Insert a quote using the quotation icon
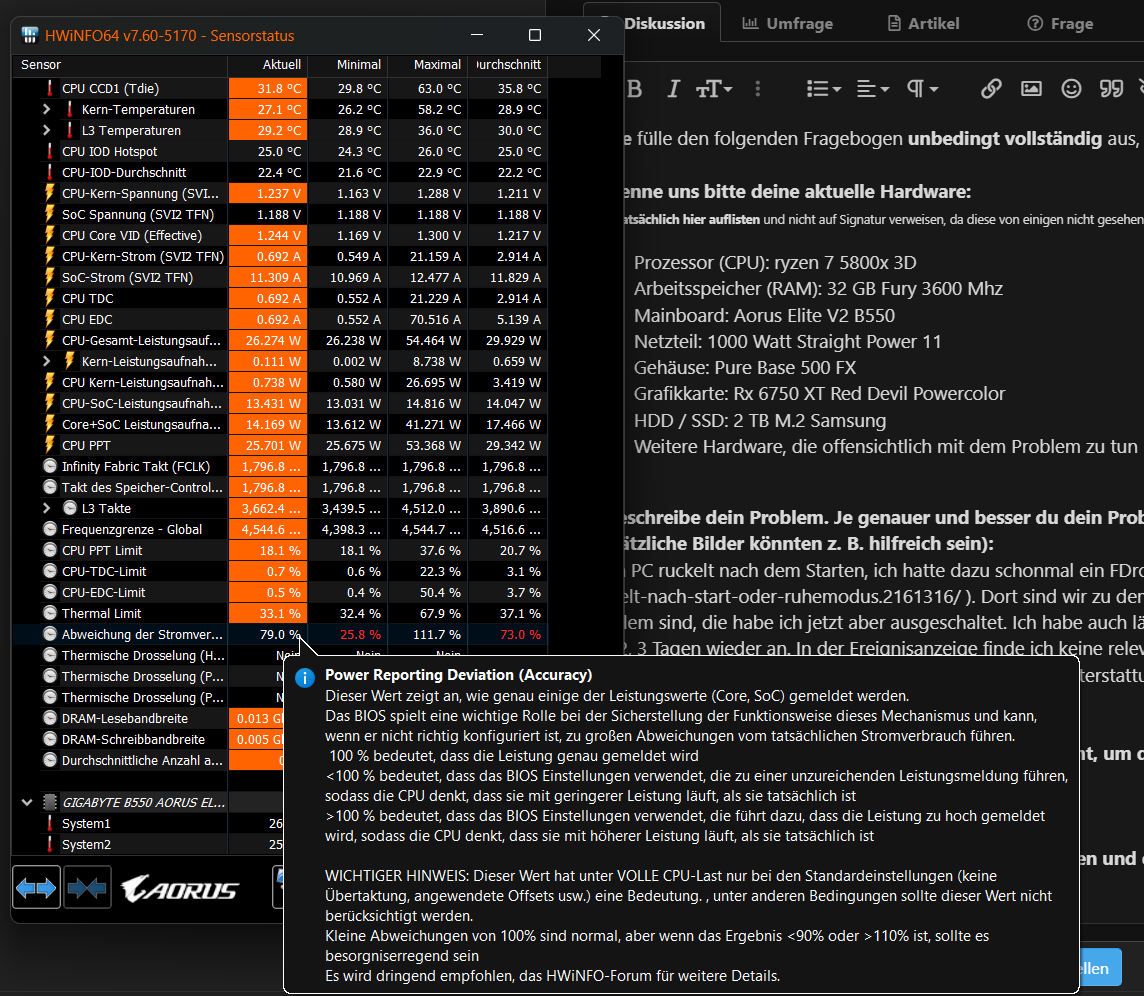1144x996 pixels. click(1111, 89)
